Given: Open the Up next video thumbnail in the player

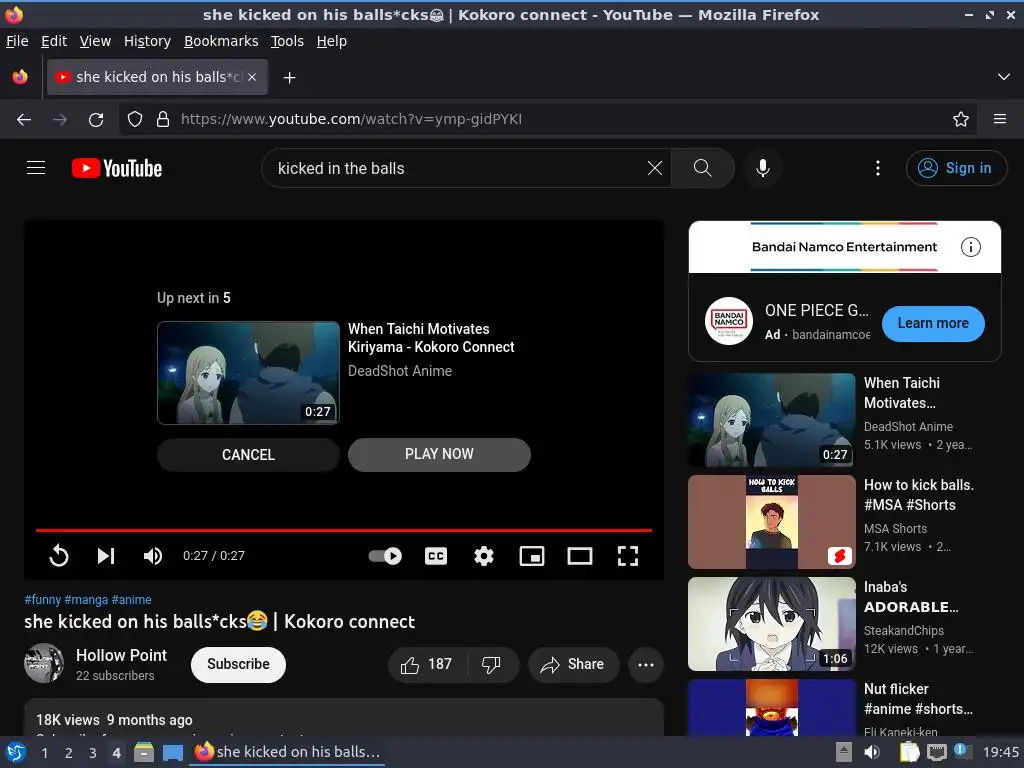Looking at the screenshot, I should coord(248,373).
